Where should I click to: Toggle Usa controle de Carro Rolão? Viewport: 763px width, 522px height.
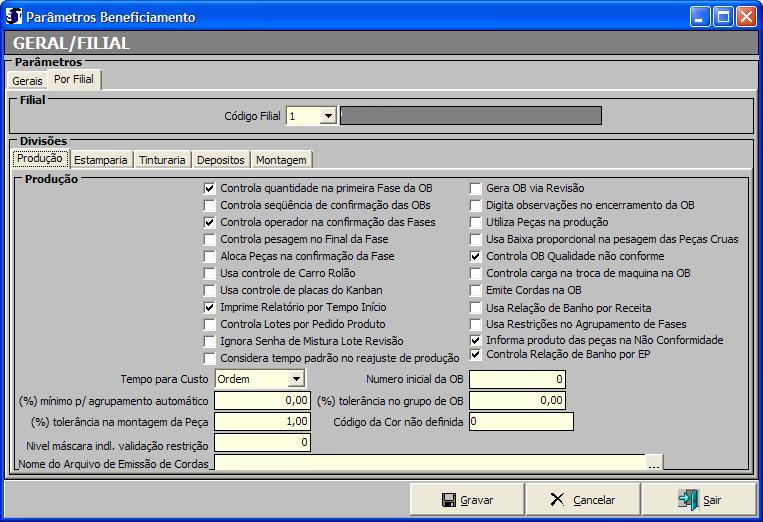point(209,273)
